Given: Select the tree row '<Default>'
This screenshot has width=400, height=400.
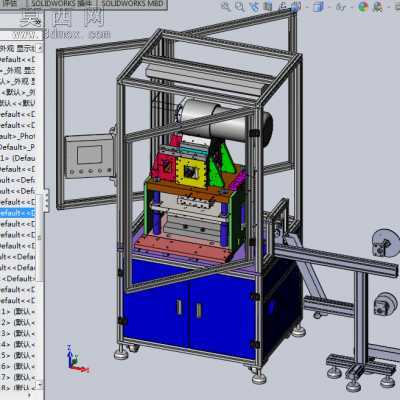Looking at the screenshot, I should pos(17,279).
